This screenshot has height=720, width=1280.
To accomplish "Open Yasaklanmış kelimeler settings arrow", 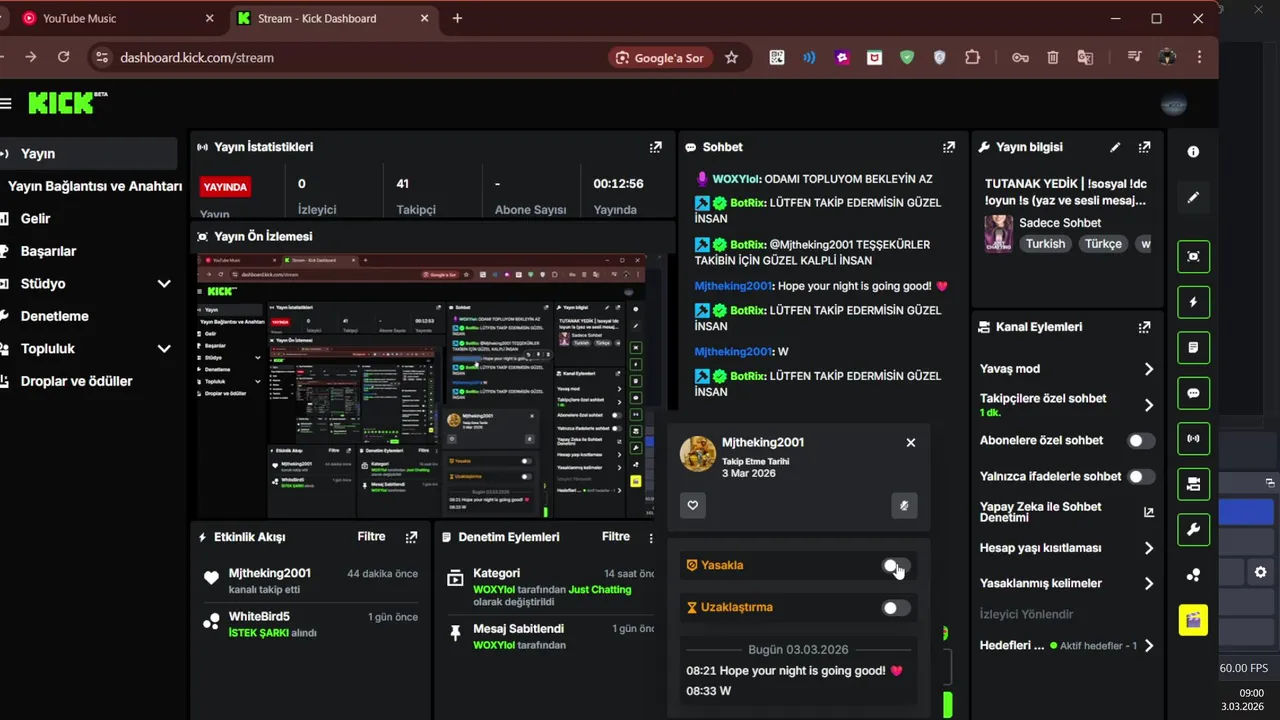I will pyautogui.click(x=1148, y=583).
